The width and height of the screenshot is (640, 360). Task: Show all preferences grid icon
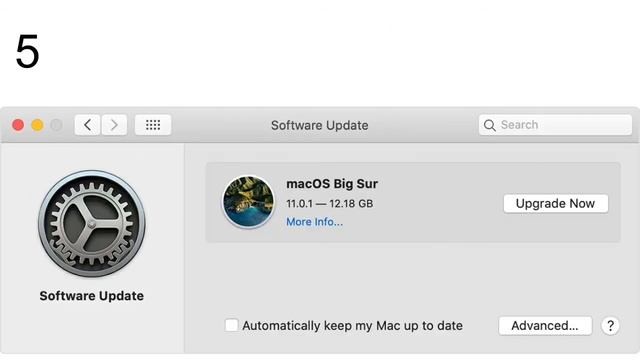click(153, 125)
